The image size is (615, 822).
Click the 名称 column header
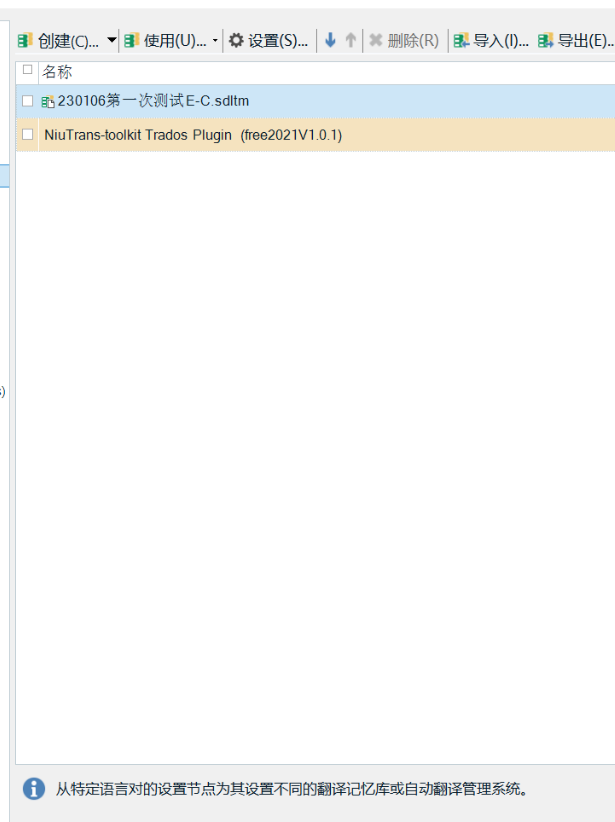tap(57, 72)
